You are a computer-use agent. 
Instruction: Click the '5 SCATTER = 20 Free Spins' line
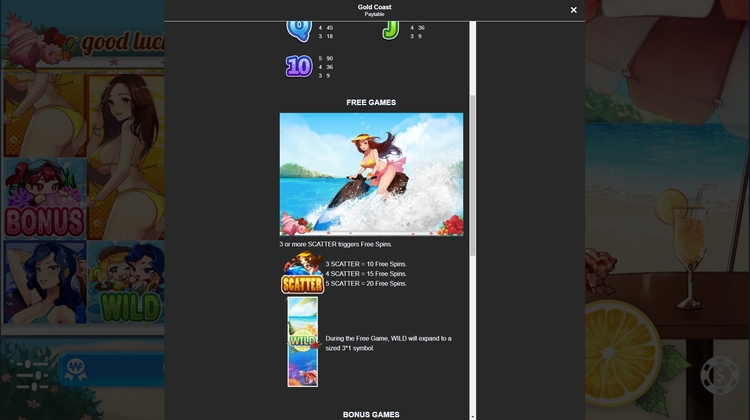(366, 283)
